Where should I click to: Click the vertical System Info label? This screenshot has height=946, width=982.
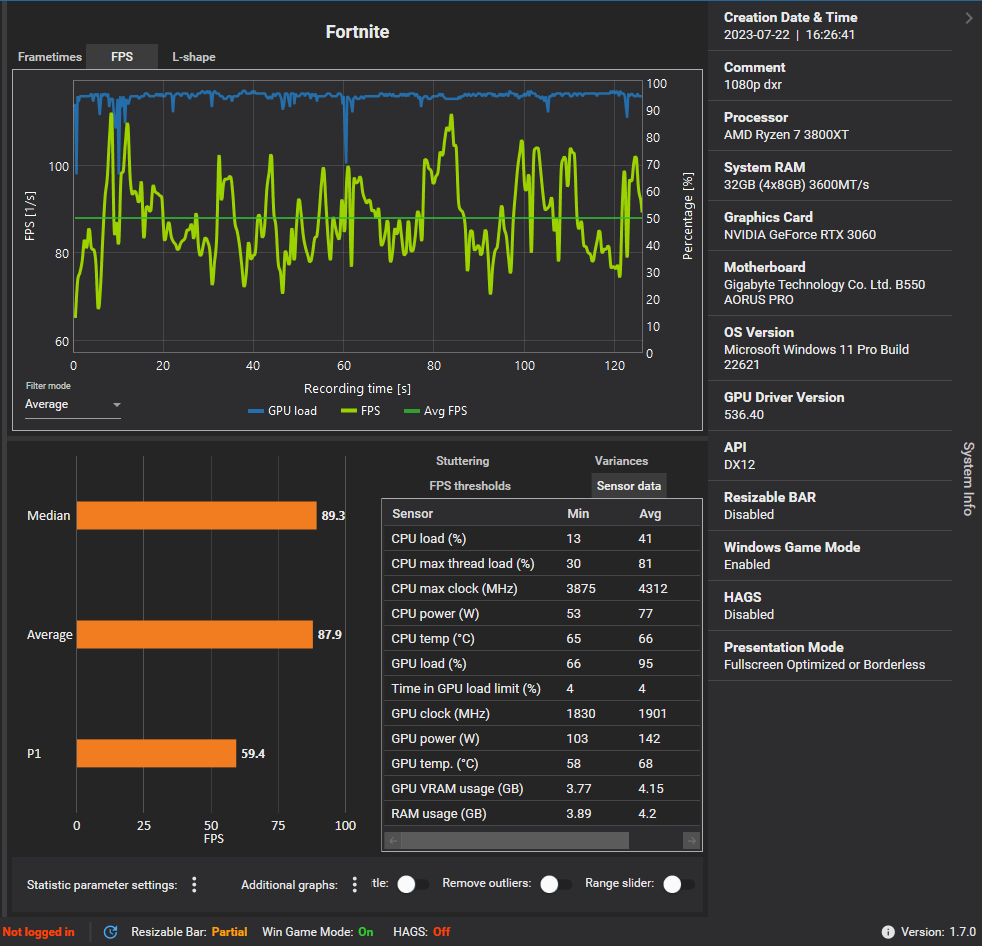coord(968,478)
